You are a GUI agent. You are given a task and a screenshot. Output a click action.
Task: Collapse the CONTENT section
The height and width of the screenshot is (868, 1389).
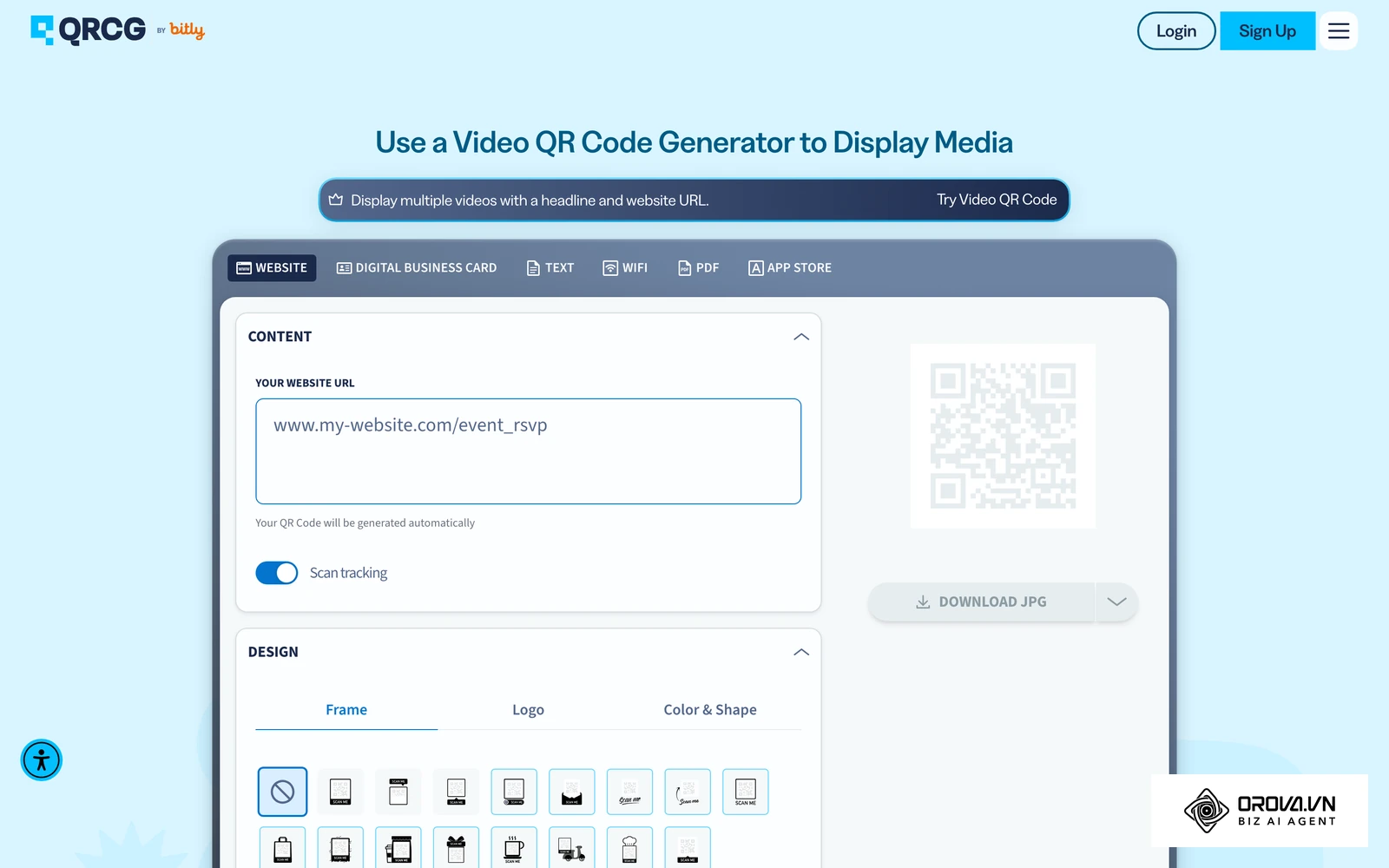click(801, 337)
